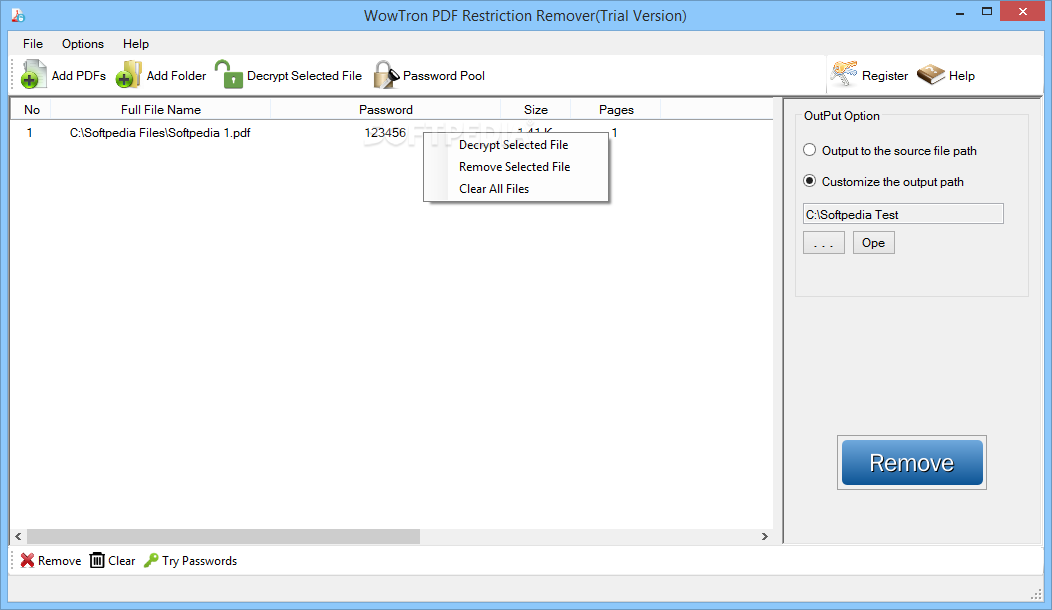Click the big blue Remove button

click(x=912, y=462)
